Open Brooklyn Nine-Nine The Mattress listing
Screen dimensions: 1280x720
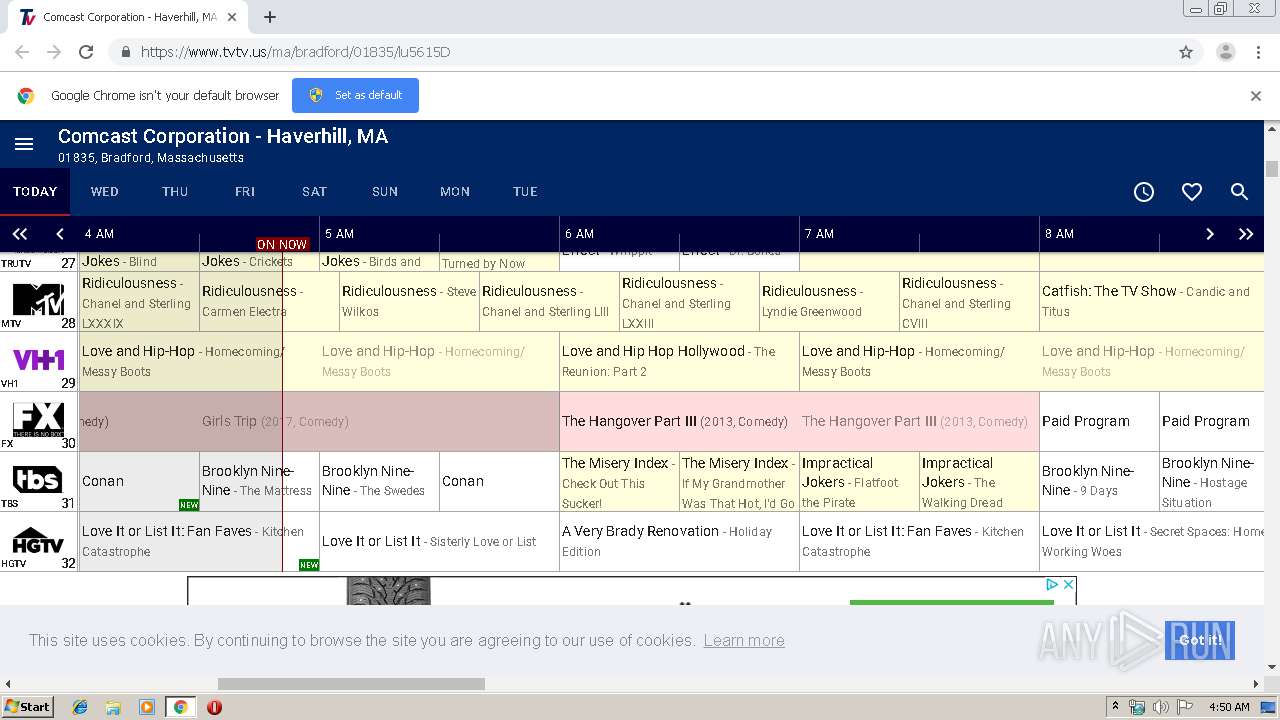pyautogui.click(x=259, y=481)
